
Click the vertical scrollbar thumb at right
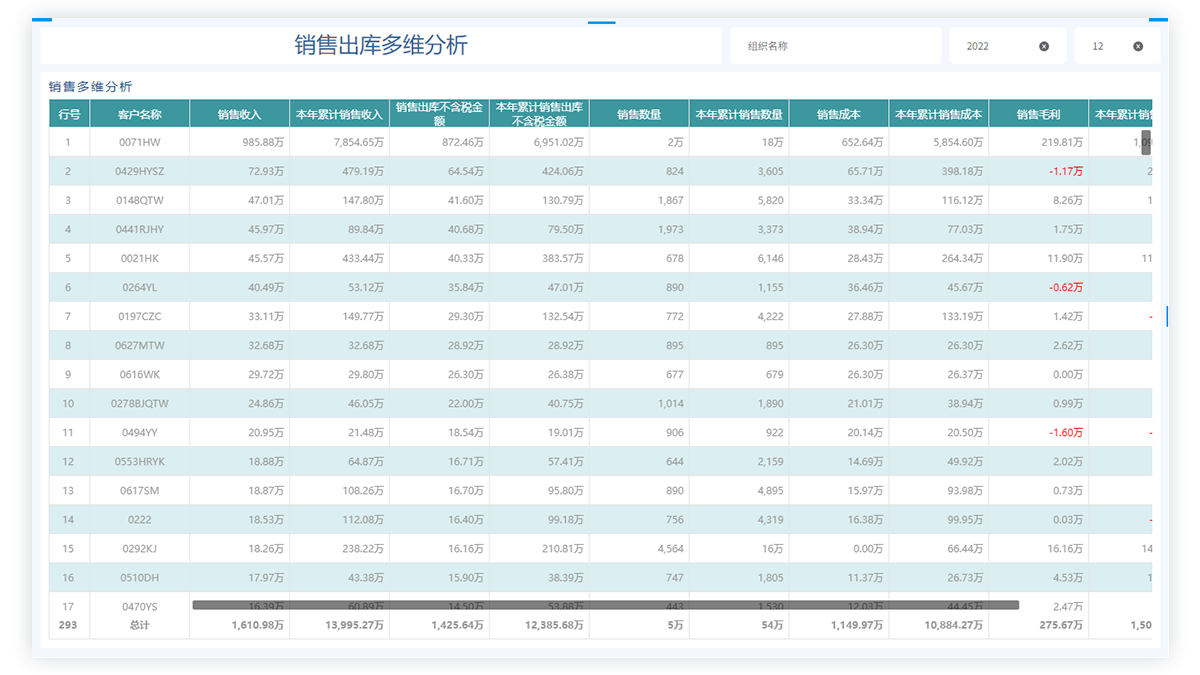tap(1146, 141)
